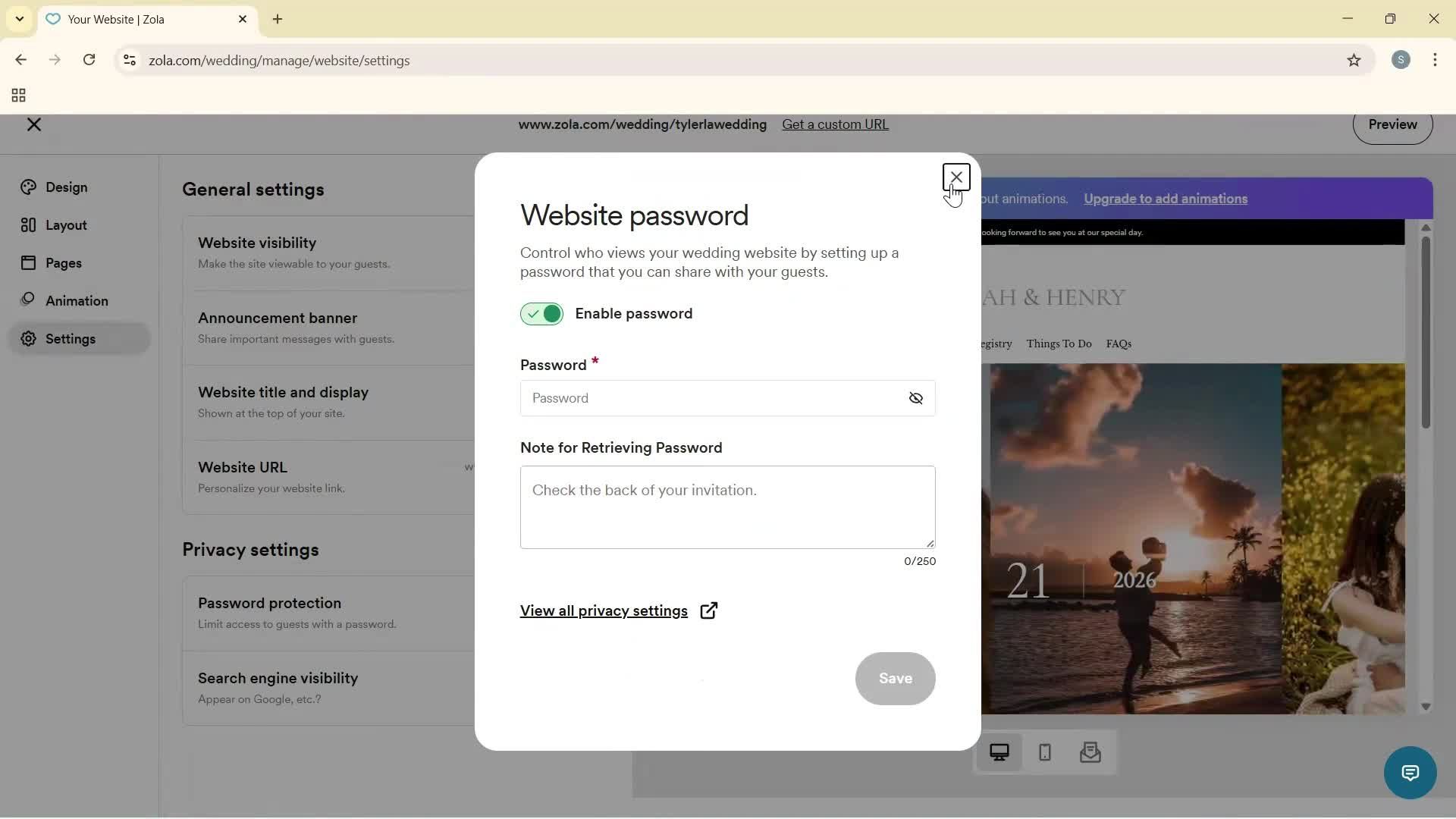Toggle password visibility with the eye icon

coord(916,398)
